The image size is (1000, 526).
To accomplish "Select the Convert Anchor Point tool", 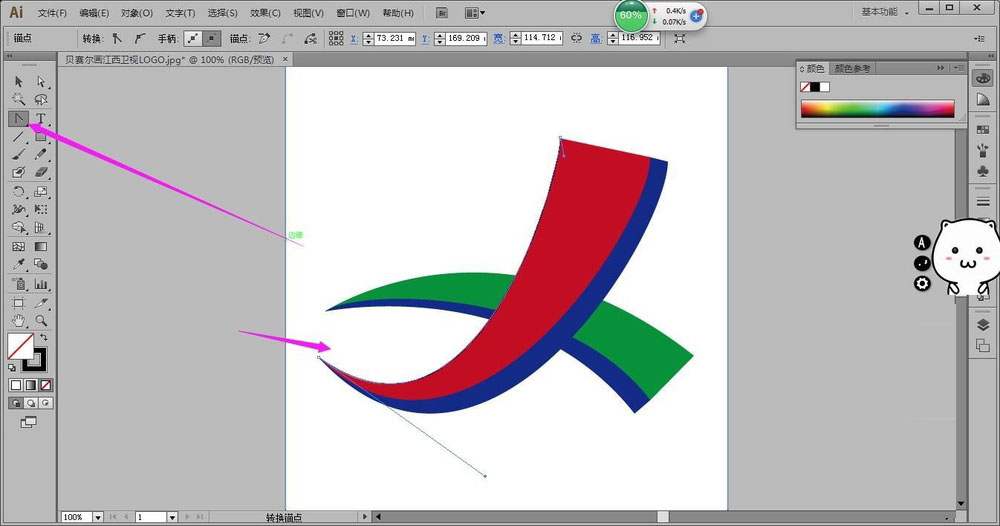I will pyautogui.click(x=18, y=119).
